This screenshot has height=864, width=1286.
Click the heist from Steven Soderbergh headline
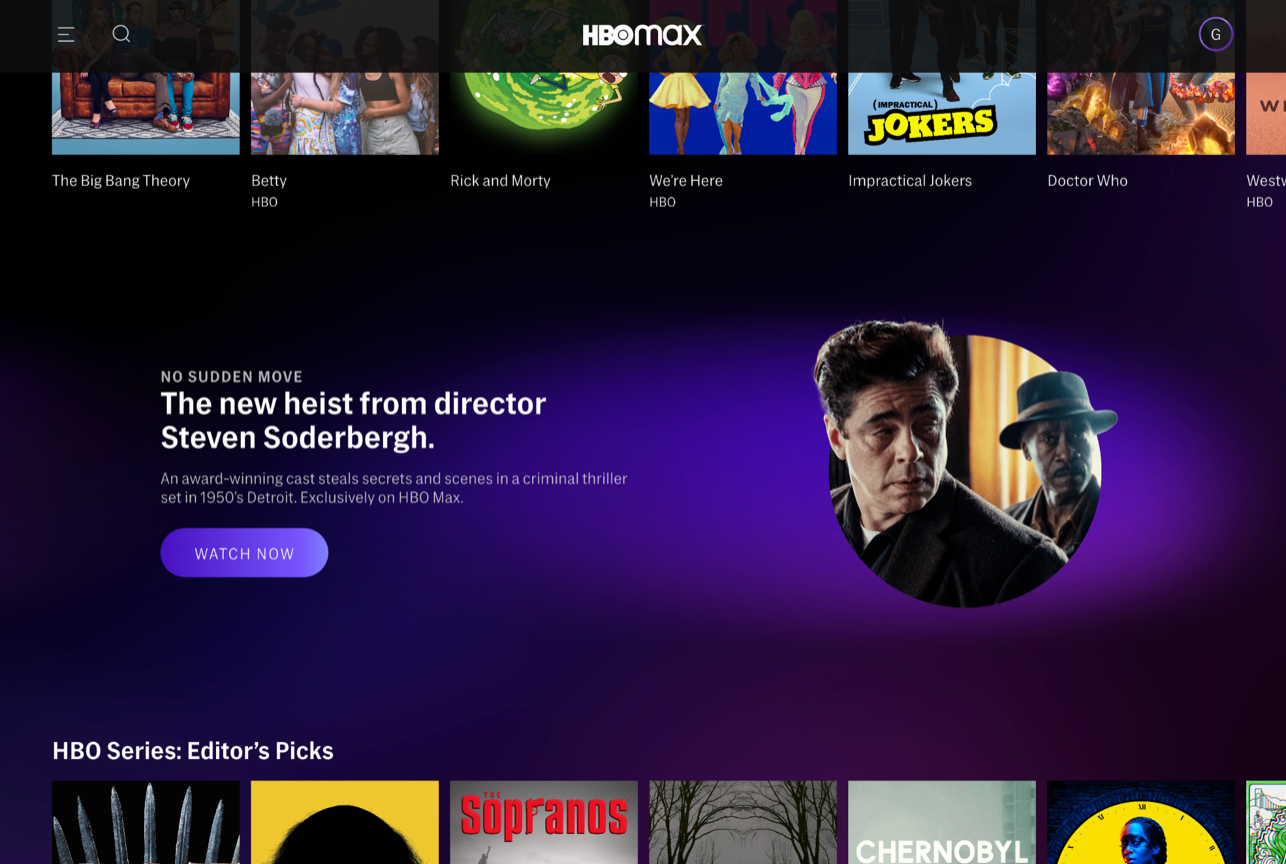(354, 420)
